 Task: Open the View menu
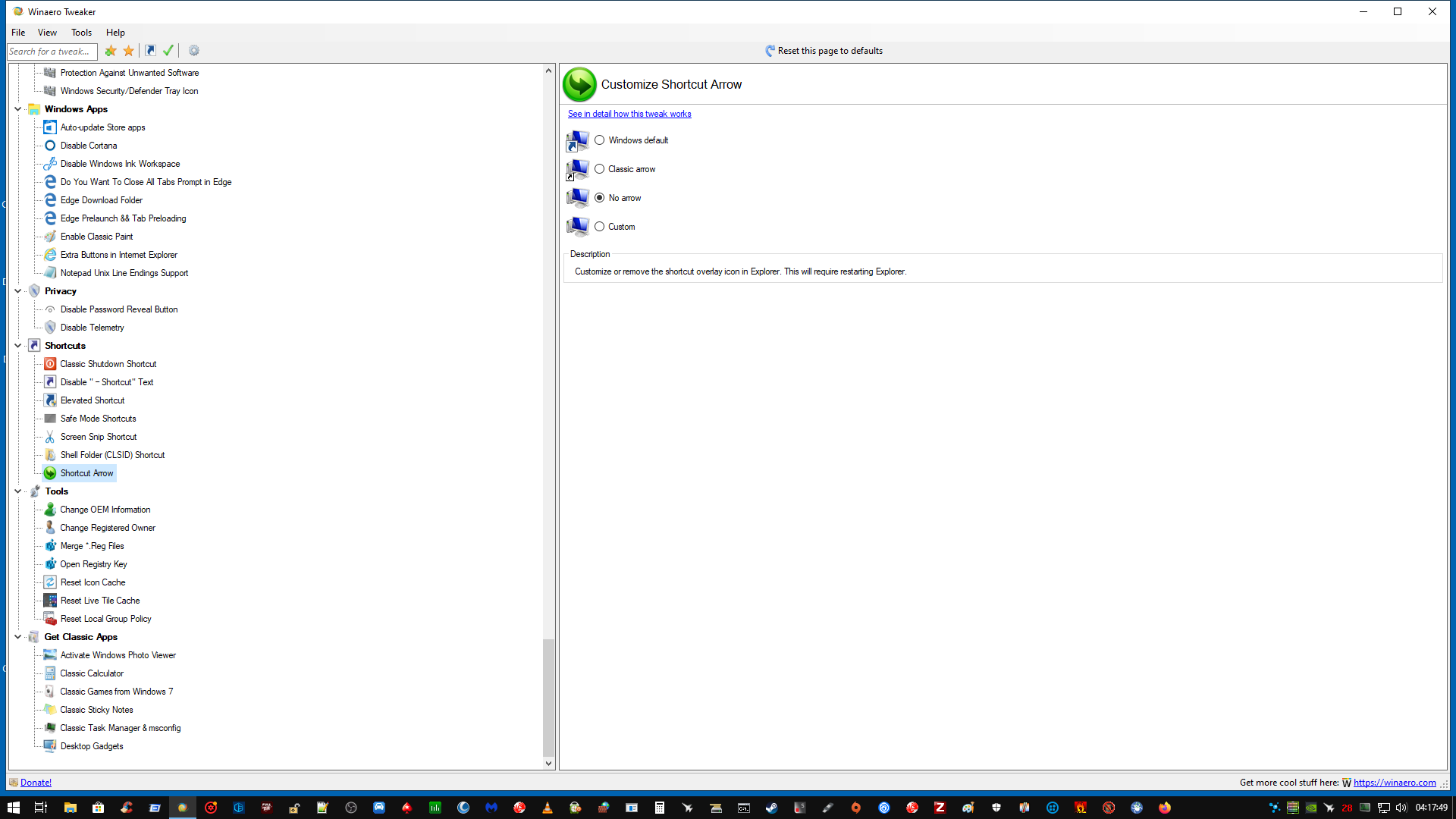tap(47, 33)
